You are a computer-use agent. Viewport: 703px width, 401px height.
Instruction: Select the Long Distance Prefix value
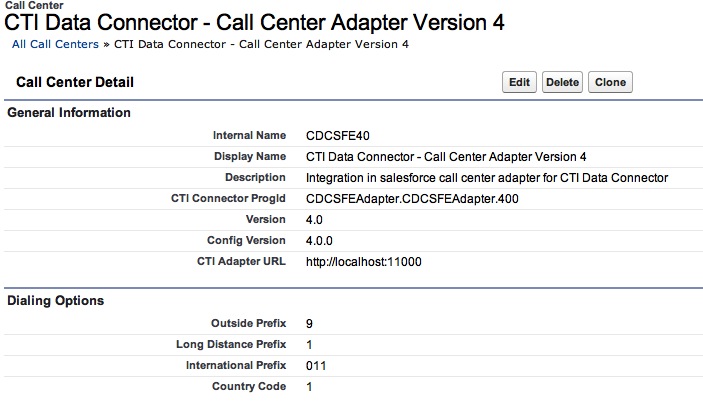coord(310,344)
